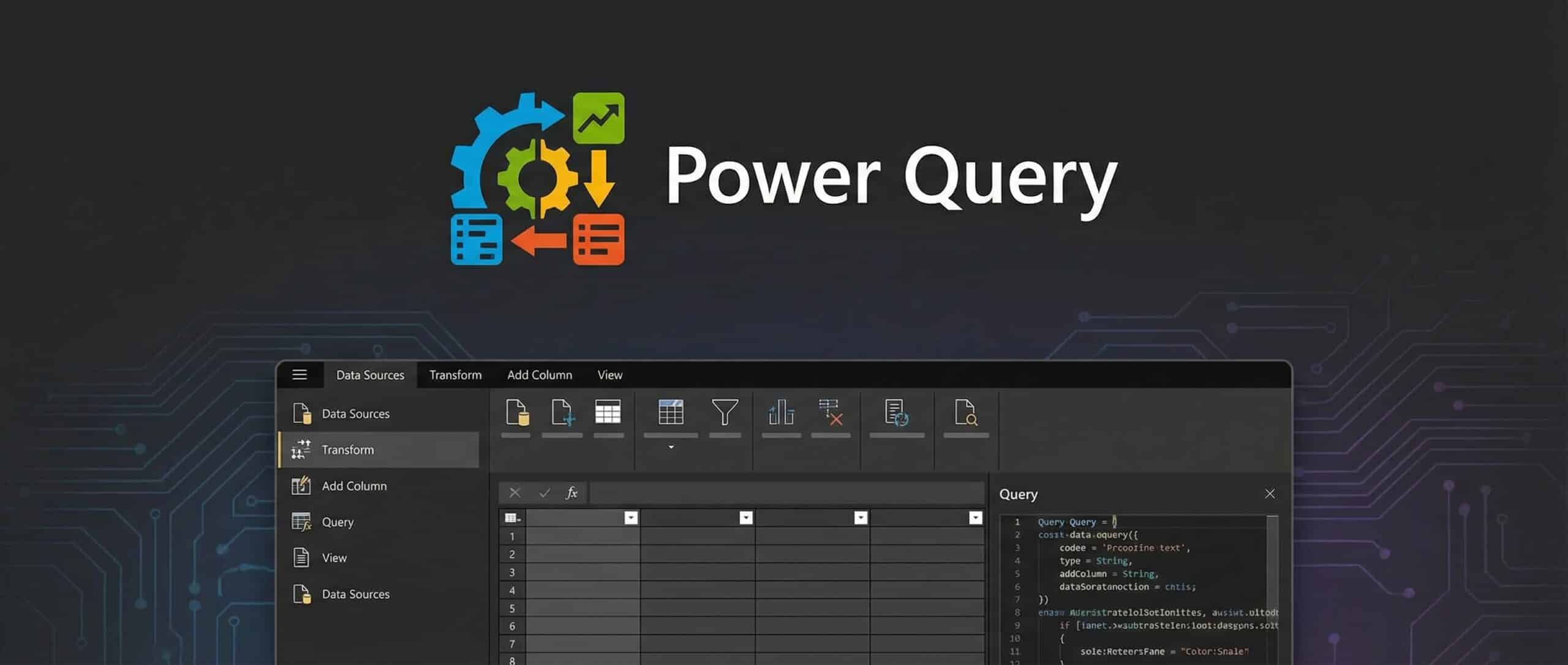The image size is (1568, 665).
Task: Click the column statistics chart icon
Action: coord(780,413)
